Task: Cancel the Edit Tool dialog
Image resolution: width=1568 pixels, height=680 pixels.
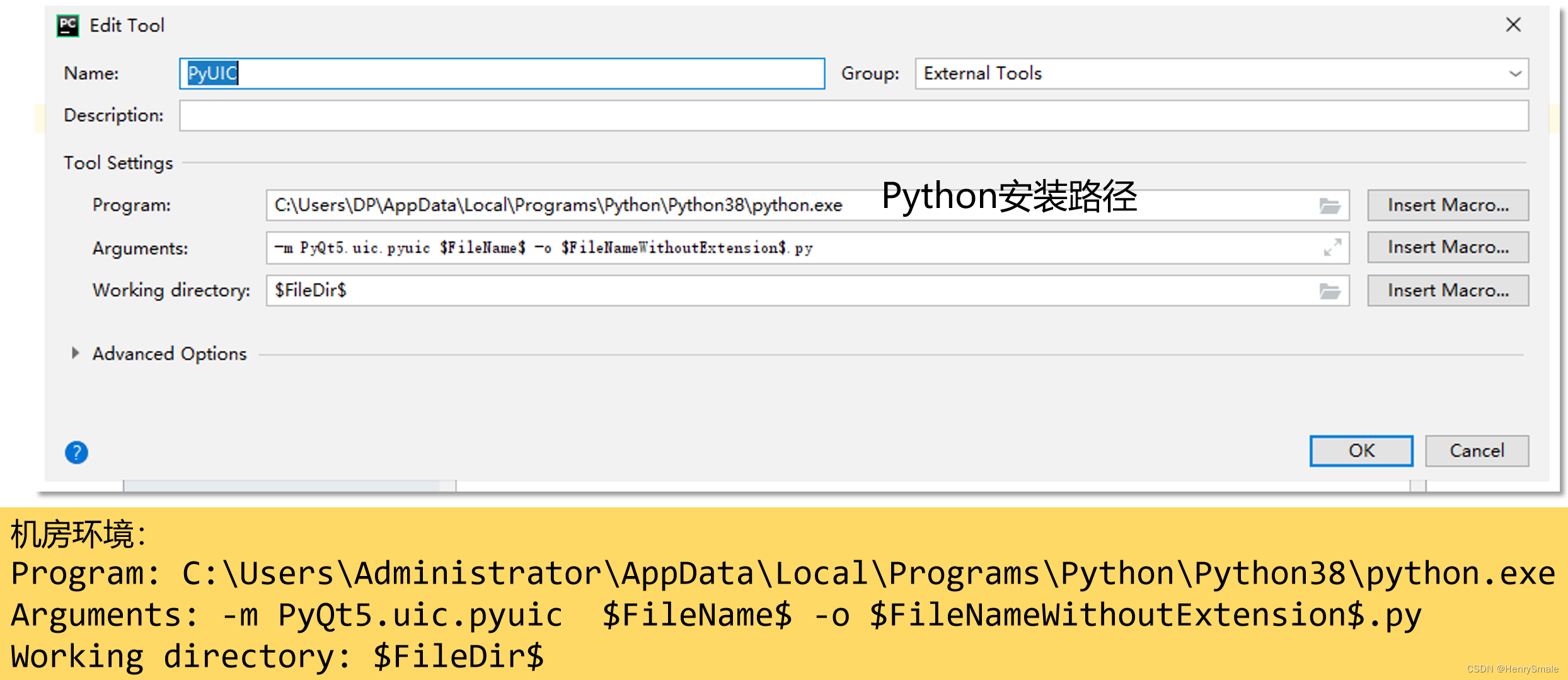Action: point(1477,451)
